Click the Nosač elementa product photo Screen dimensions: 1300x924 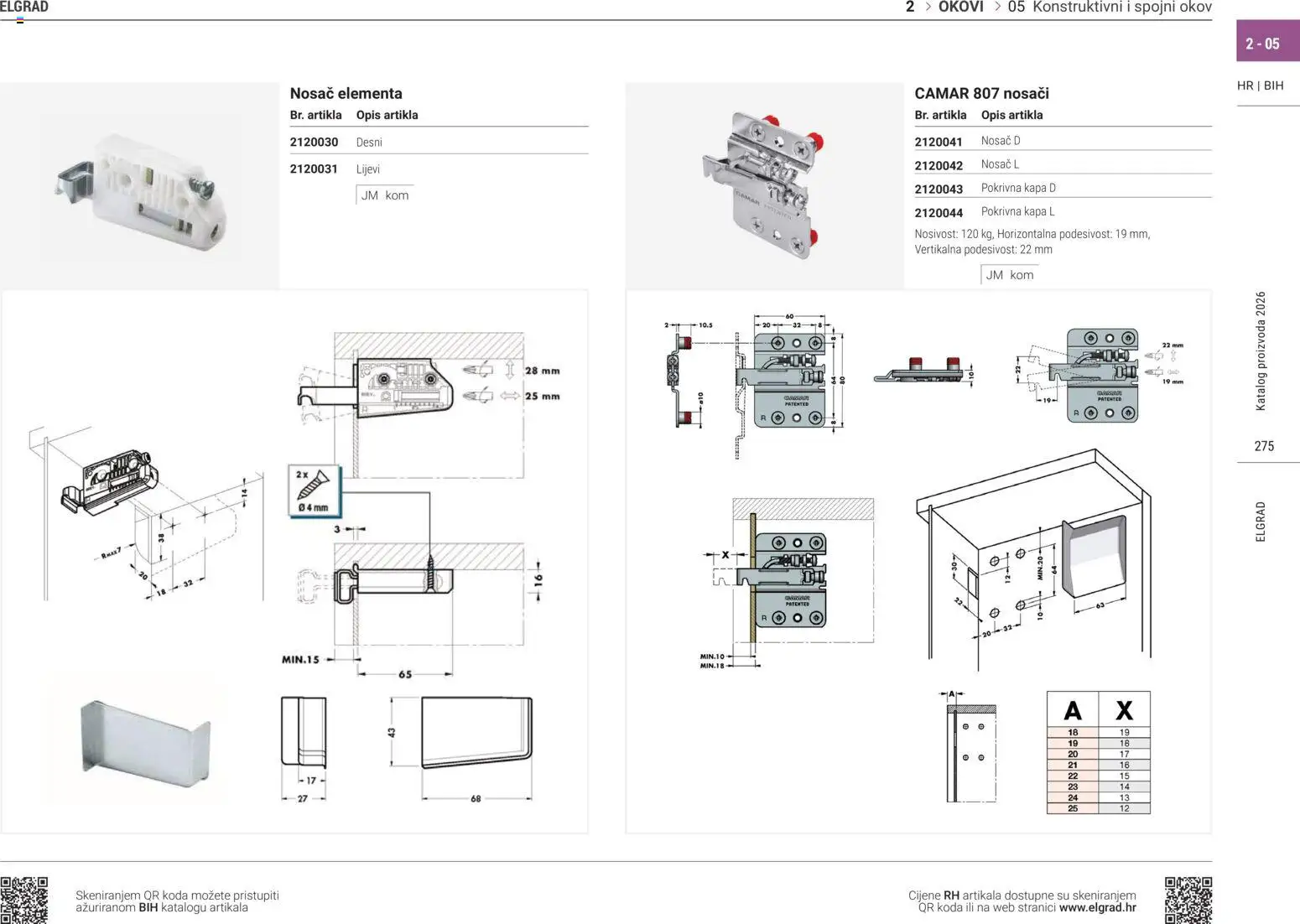pyautogui.click(x=139, y=185)
